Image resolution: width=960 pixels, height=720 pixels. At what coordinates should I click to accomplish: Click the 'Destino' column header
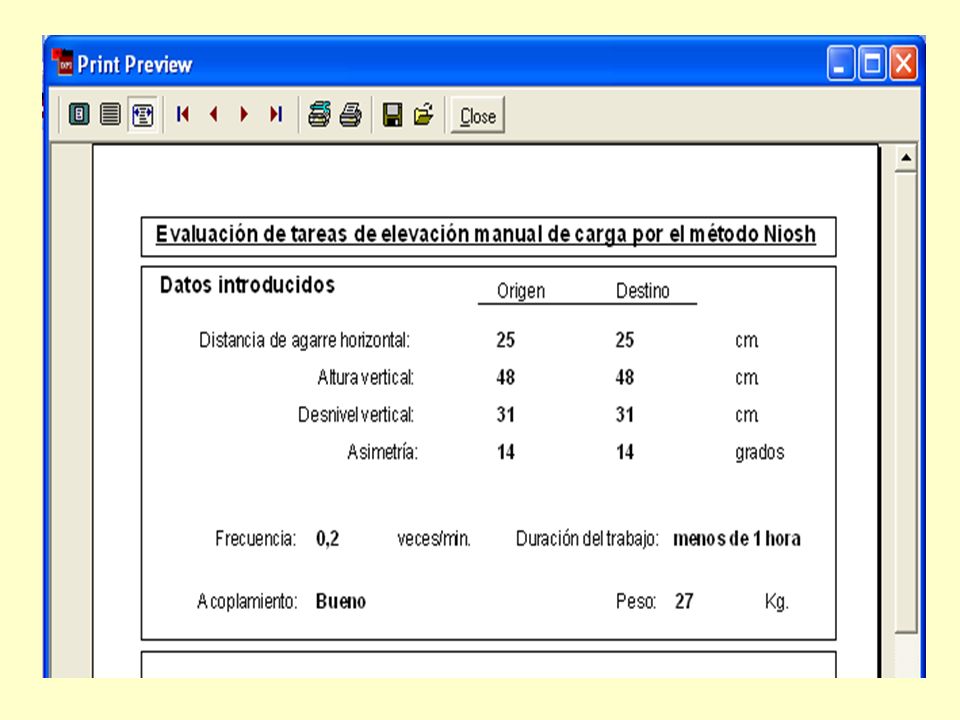tap(643, 291)
